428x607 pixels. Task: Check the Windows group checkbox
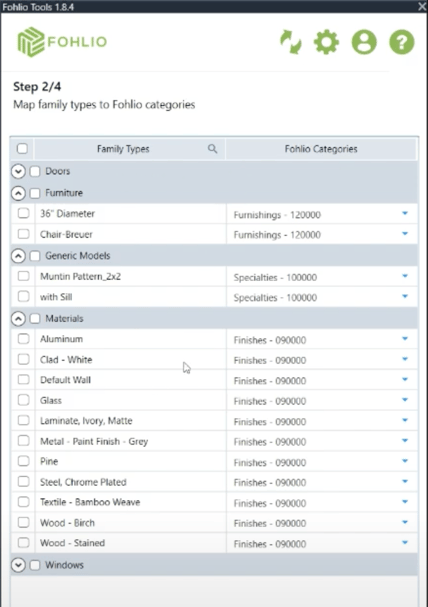pos(35,565)
